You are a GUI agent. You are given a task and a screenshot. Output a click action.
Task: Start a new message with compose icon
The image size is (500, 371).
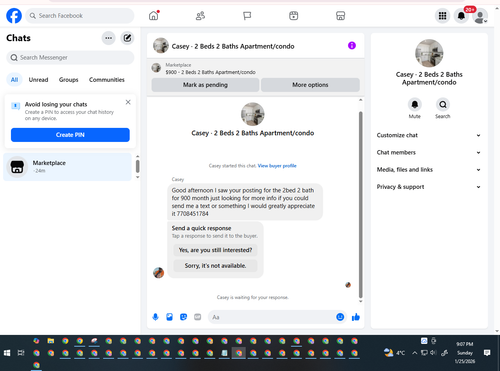(x=127, y=38)
